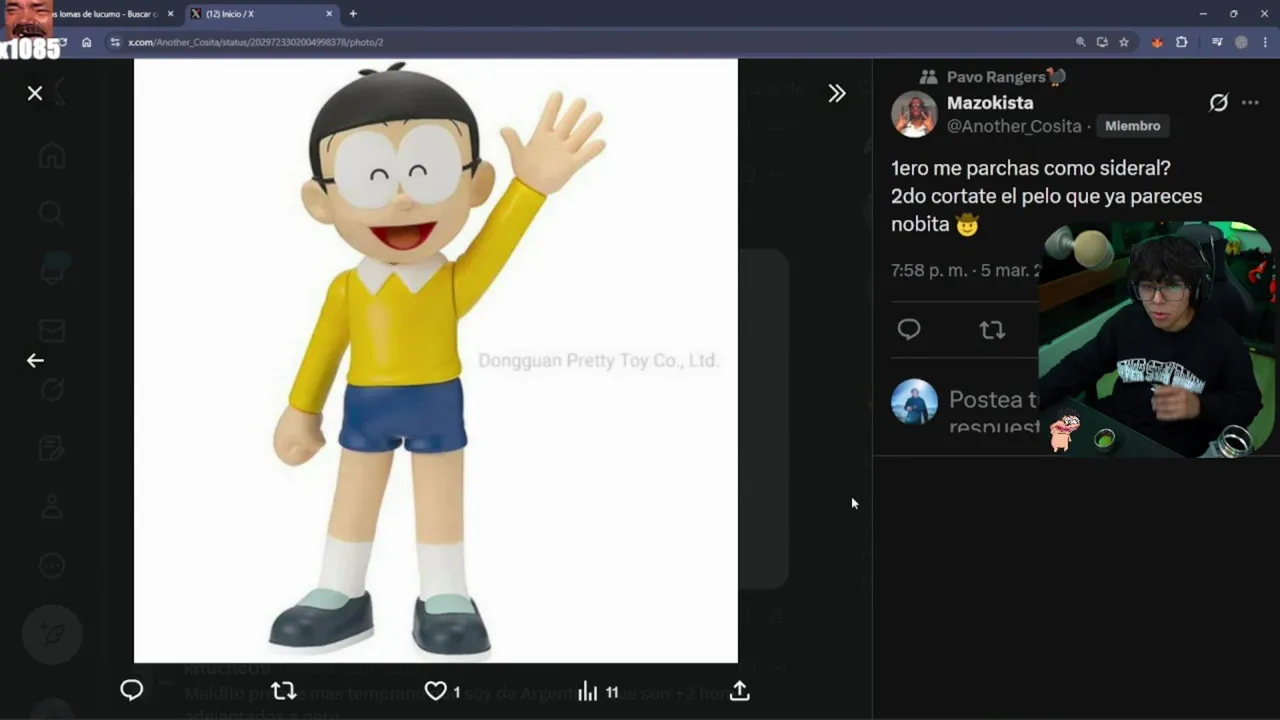
Task: Open the Nobita figure image
Action: click(x=436, y=360)
